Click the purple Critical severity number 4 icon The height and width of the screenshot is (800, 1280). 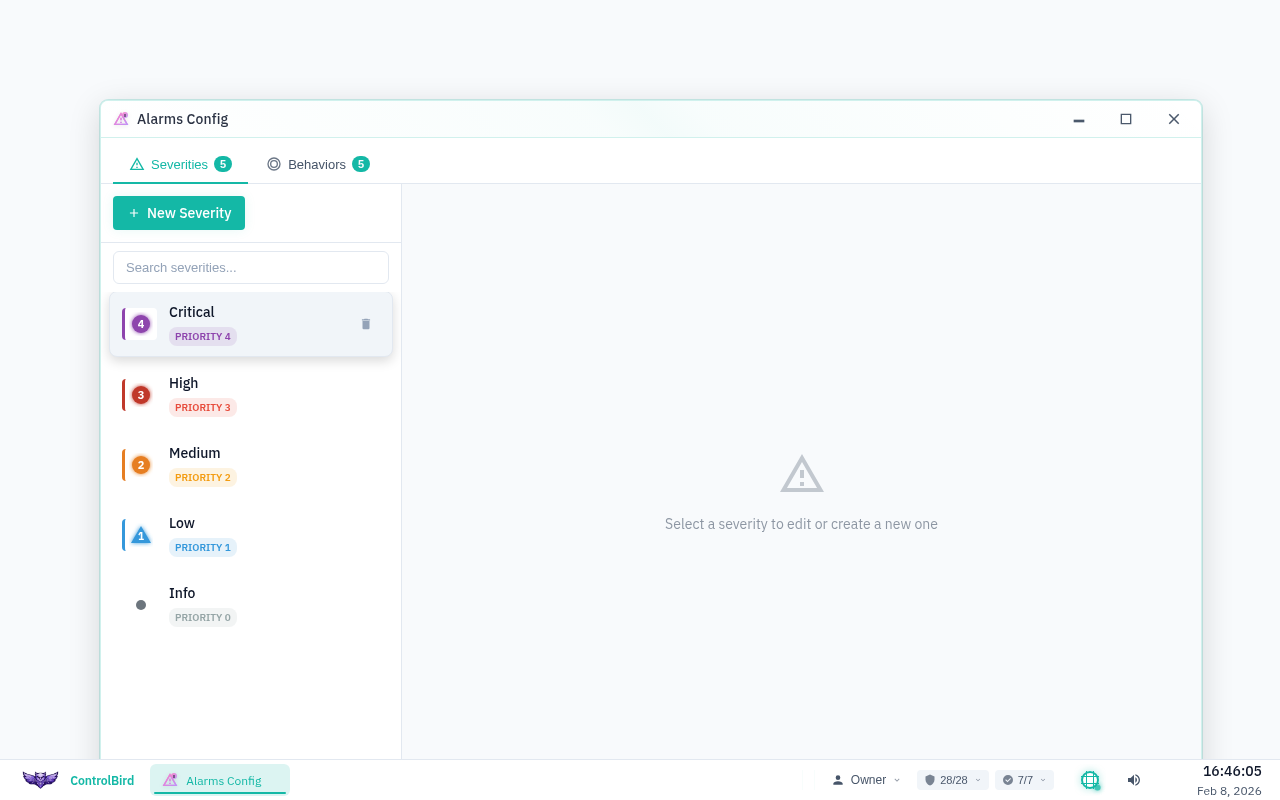click(x=141, y=324)
